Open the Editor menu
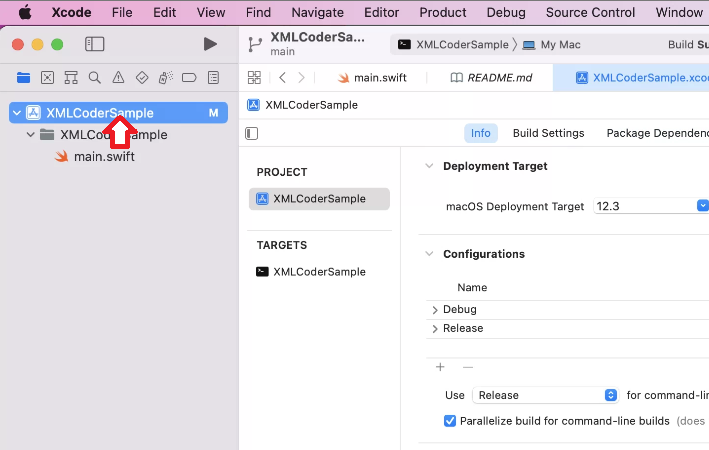This screenshot has height=450, width=709. (x=382, y=12)
